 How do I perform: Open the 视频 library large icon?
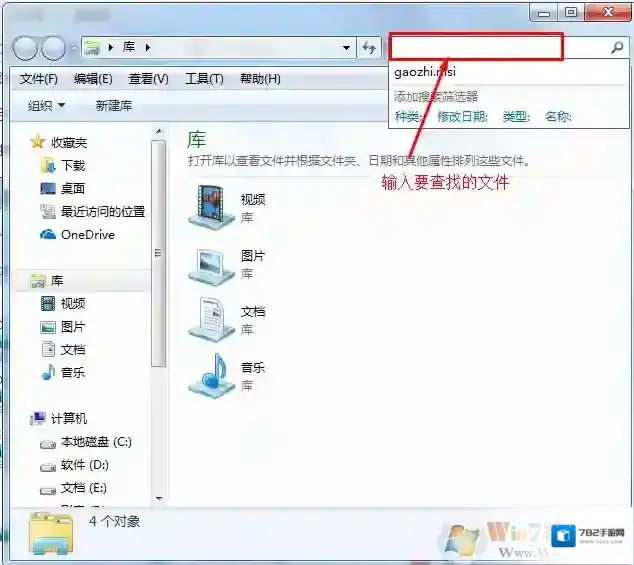click(x=211, y=207)
